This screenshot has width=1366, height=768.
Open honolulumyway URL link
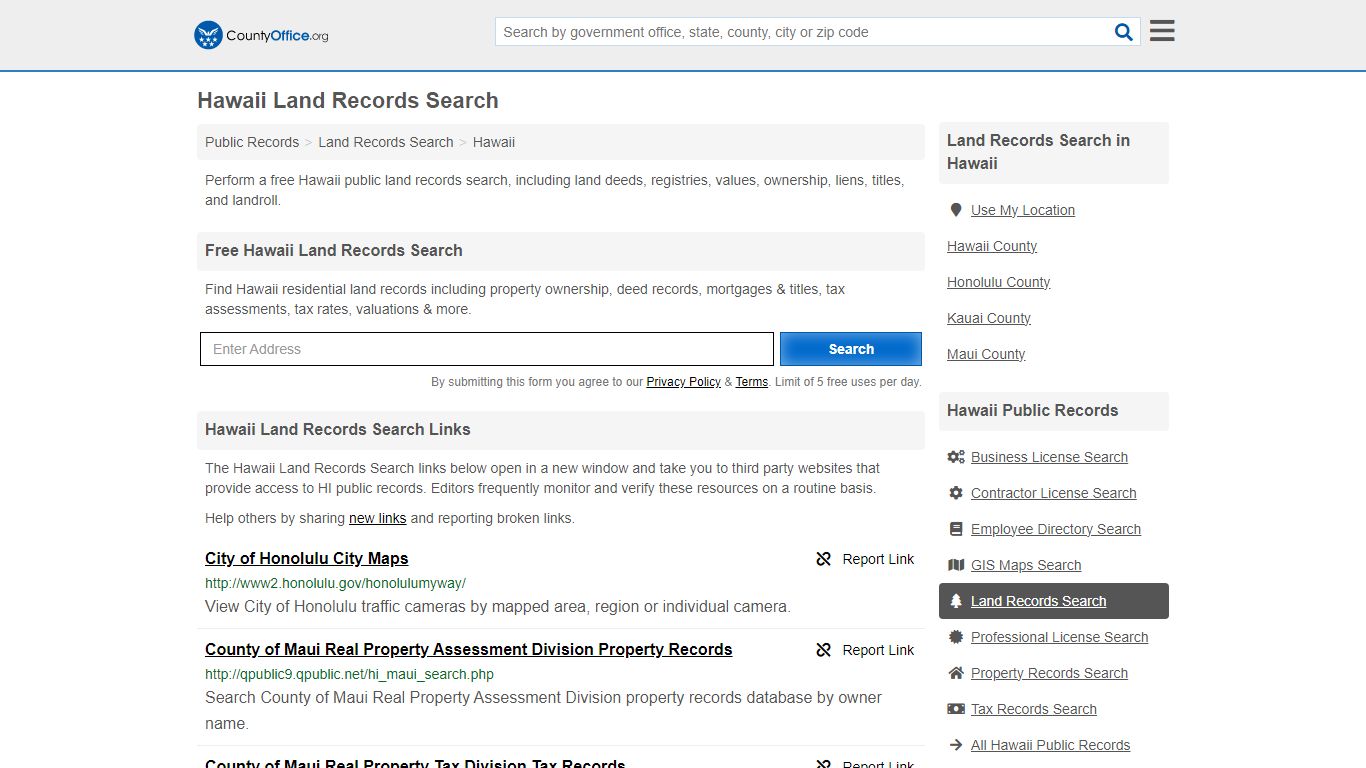[x=335, y=583]
